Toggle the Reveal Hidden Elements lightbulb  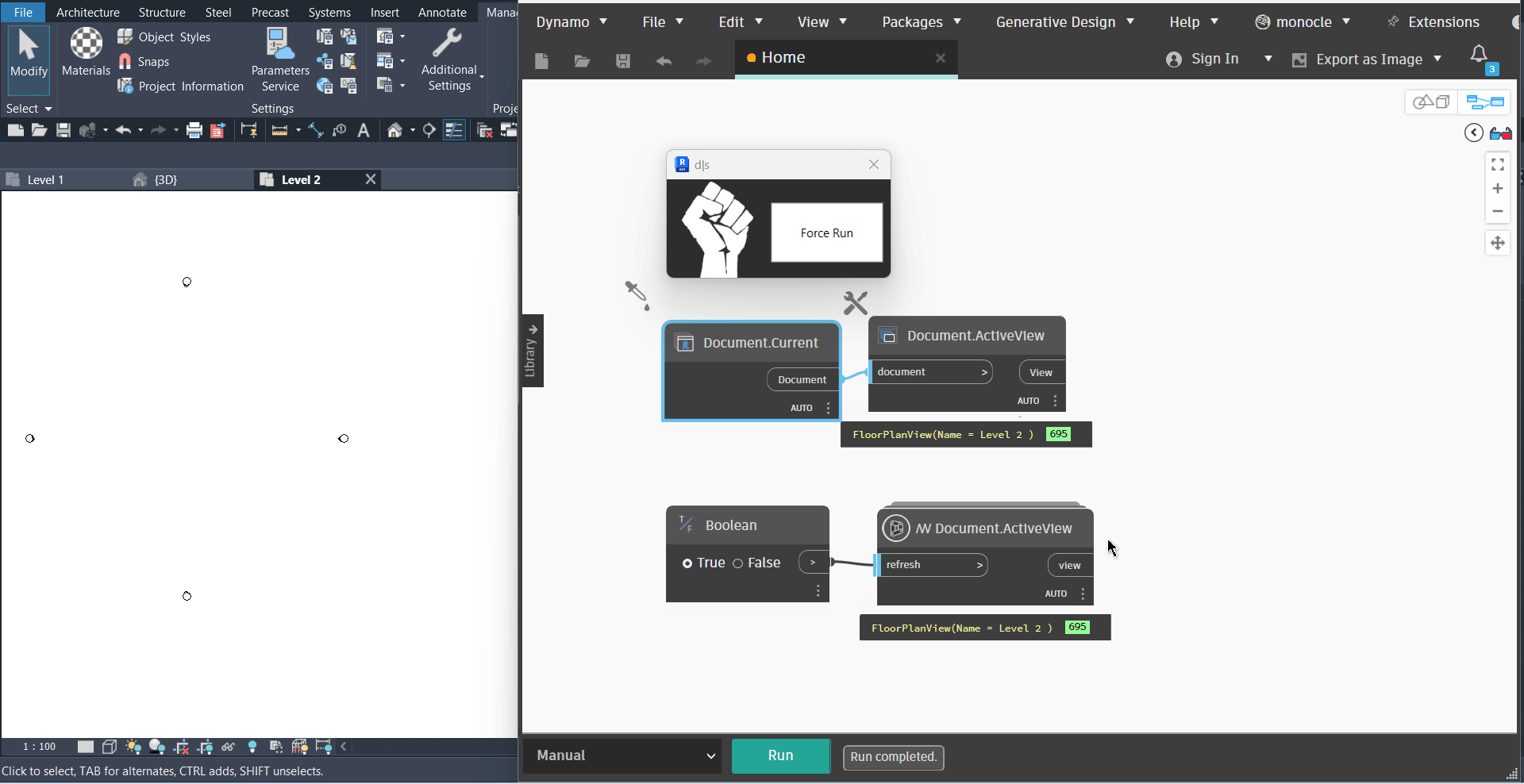pyautogui.click(x=252, y=747)
